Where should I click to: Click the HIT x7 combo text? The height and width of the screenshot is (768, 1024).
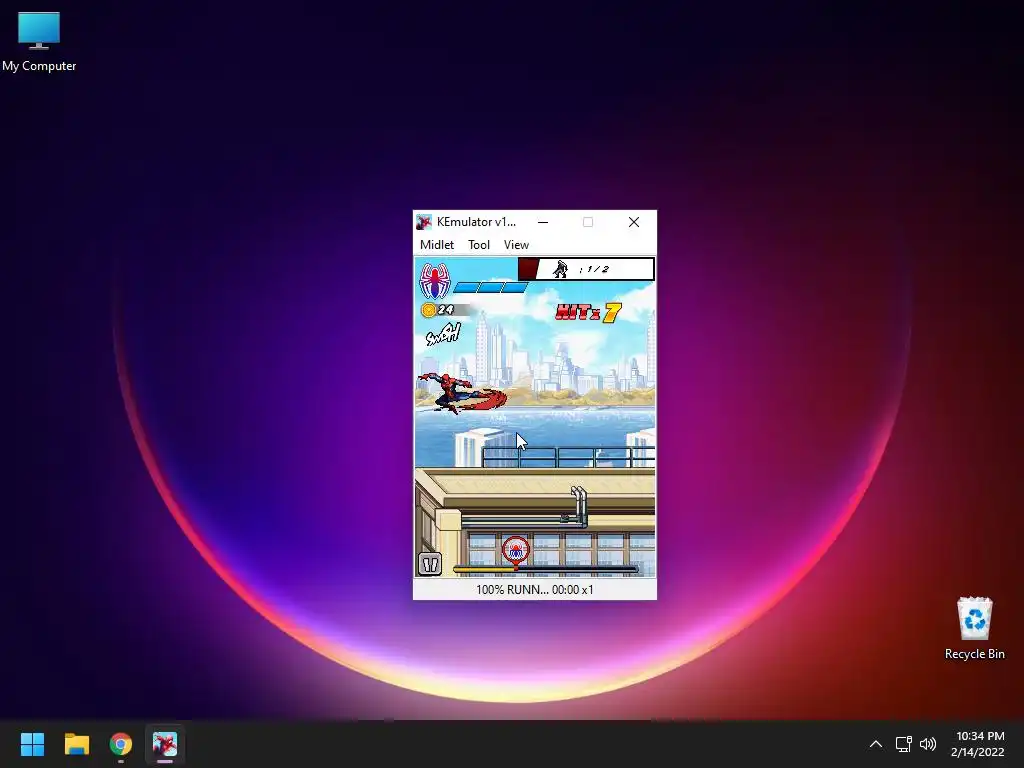coord(588,313)
